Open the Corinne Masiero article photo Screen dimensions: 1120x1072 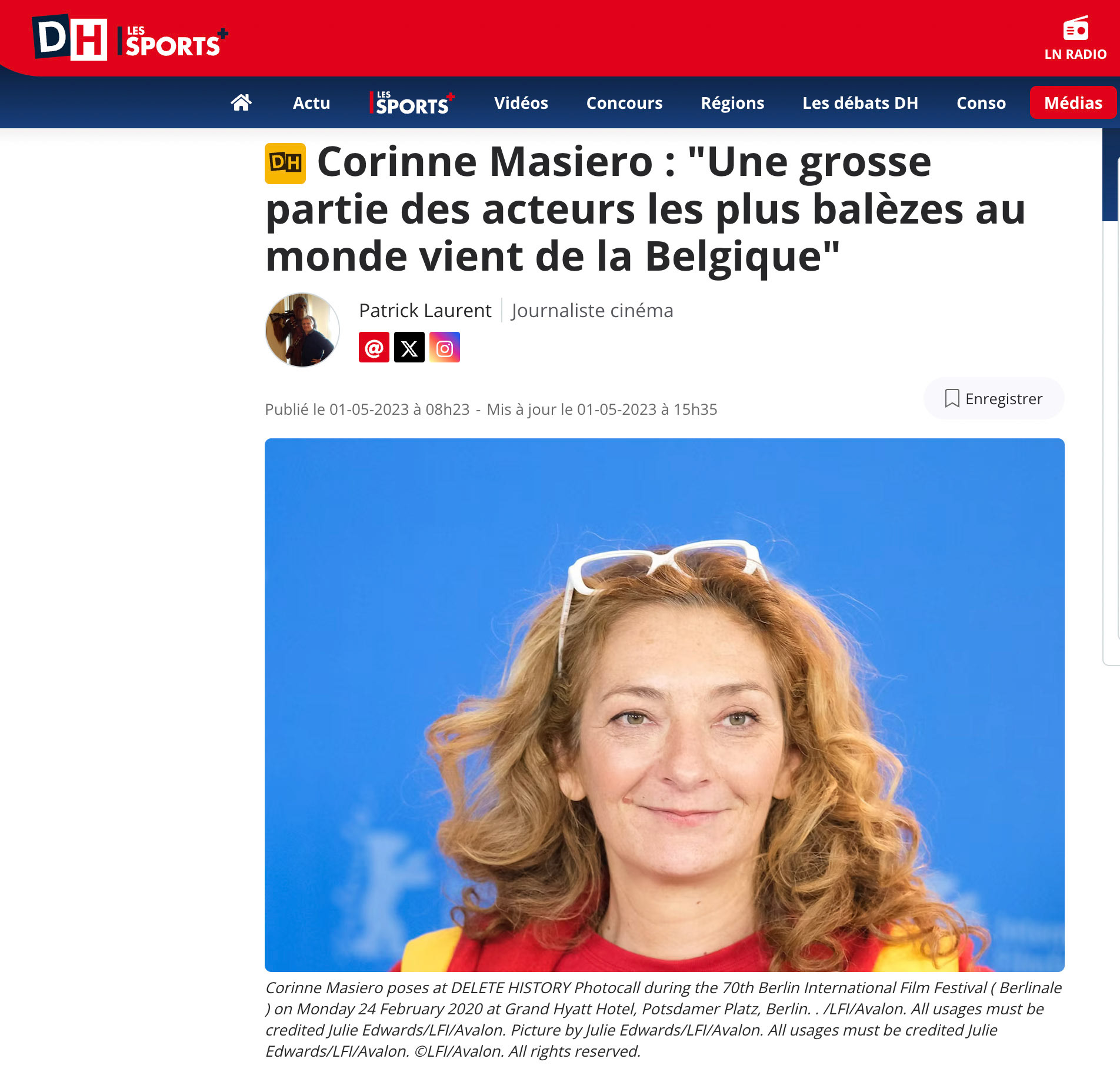[x=665, y=705]
